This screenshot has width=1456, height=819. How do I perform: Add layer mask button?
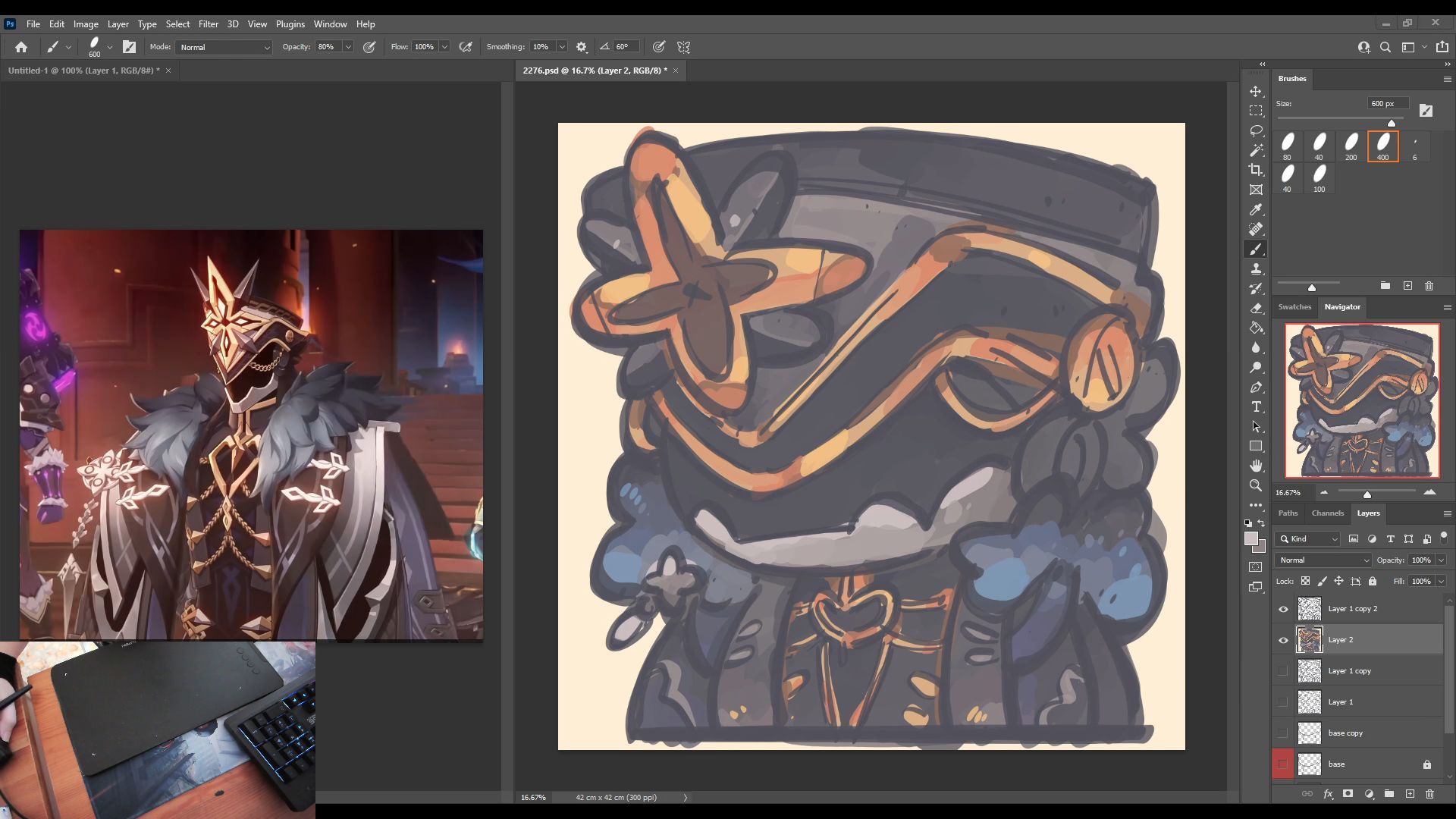pos(1348,794)
